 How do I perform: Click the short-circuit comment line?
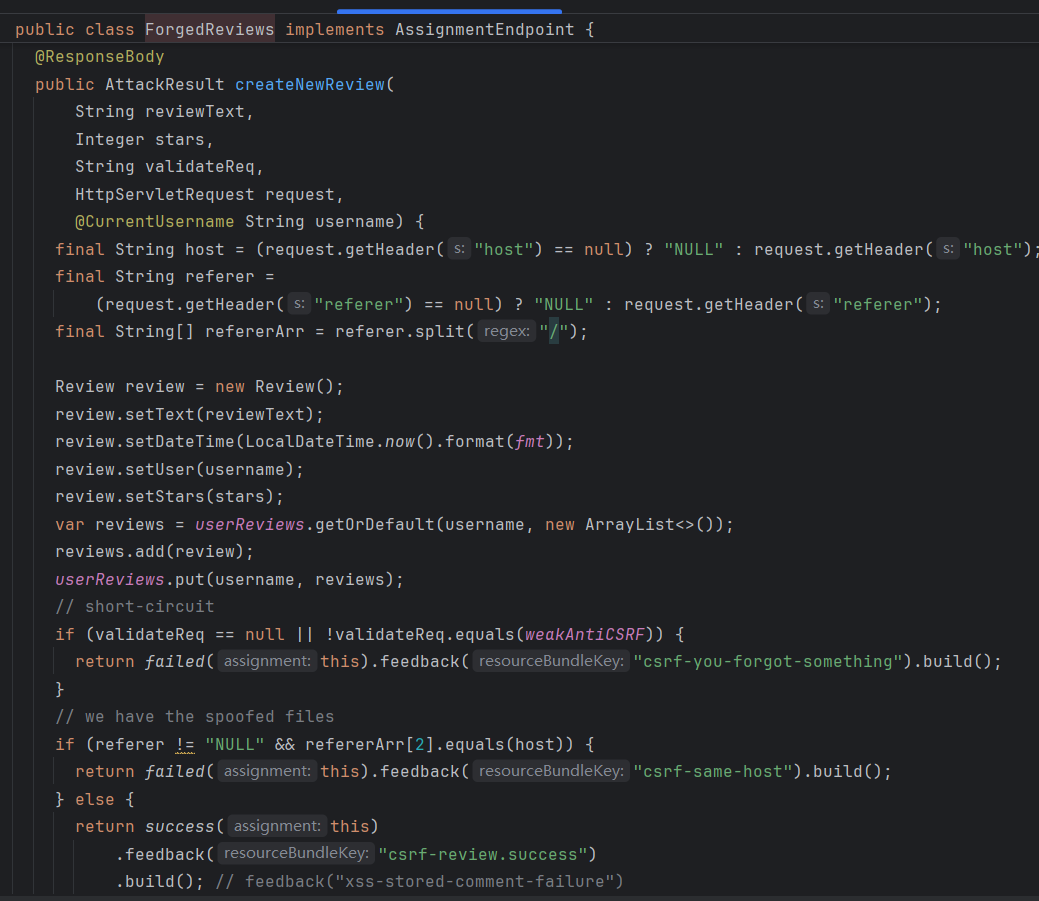click(134, 607)
